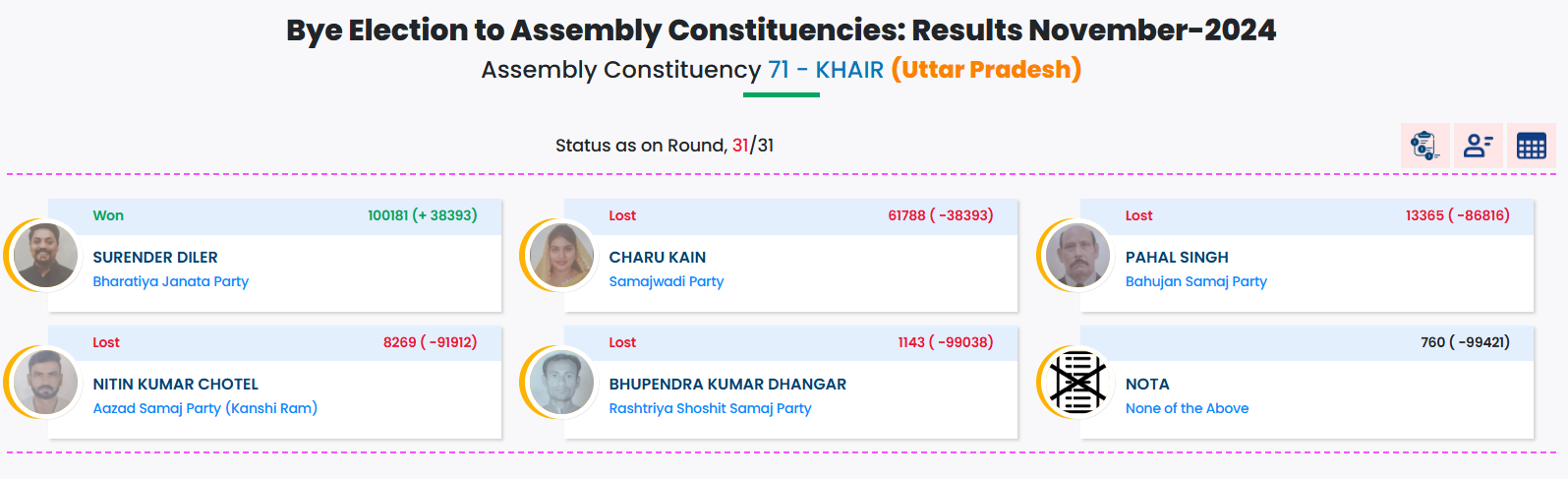Click the green Won status label

108,215
